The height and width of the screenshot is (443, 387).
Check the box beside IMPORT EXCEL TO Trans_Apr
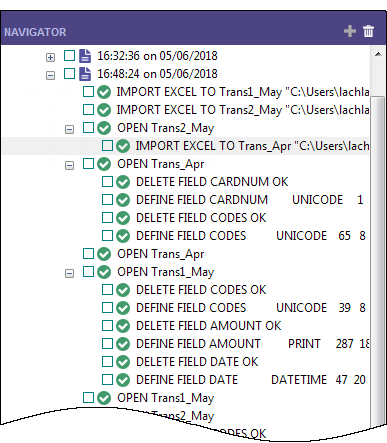(x=107, y=145)
